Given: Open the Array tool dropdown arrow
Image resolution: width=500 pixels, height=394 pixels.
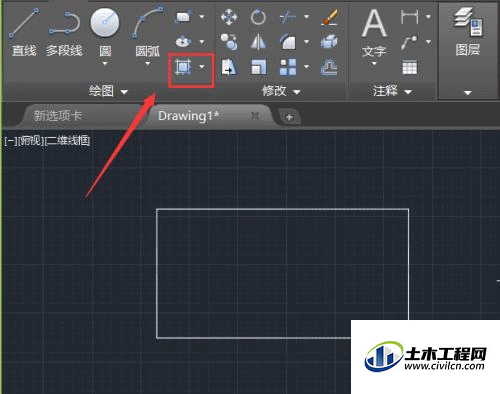Looking at the screenshot, I should pos(306,67).
